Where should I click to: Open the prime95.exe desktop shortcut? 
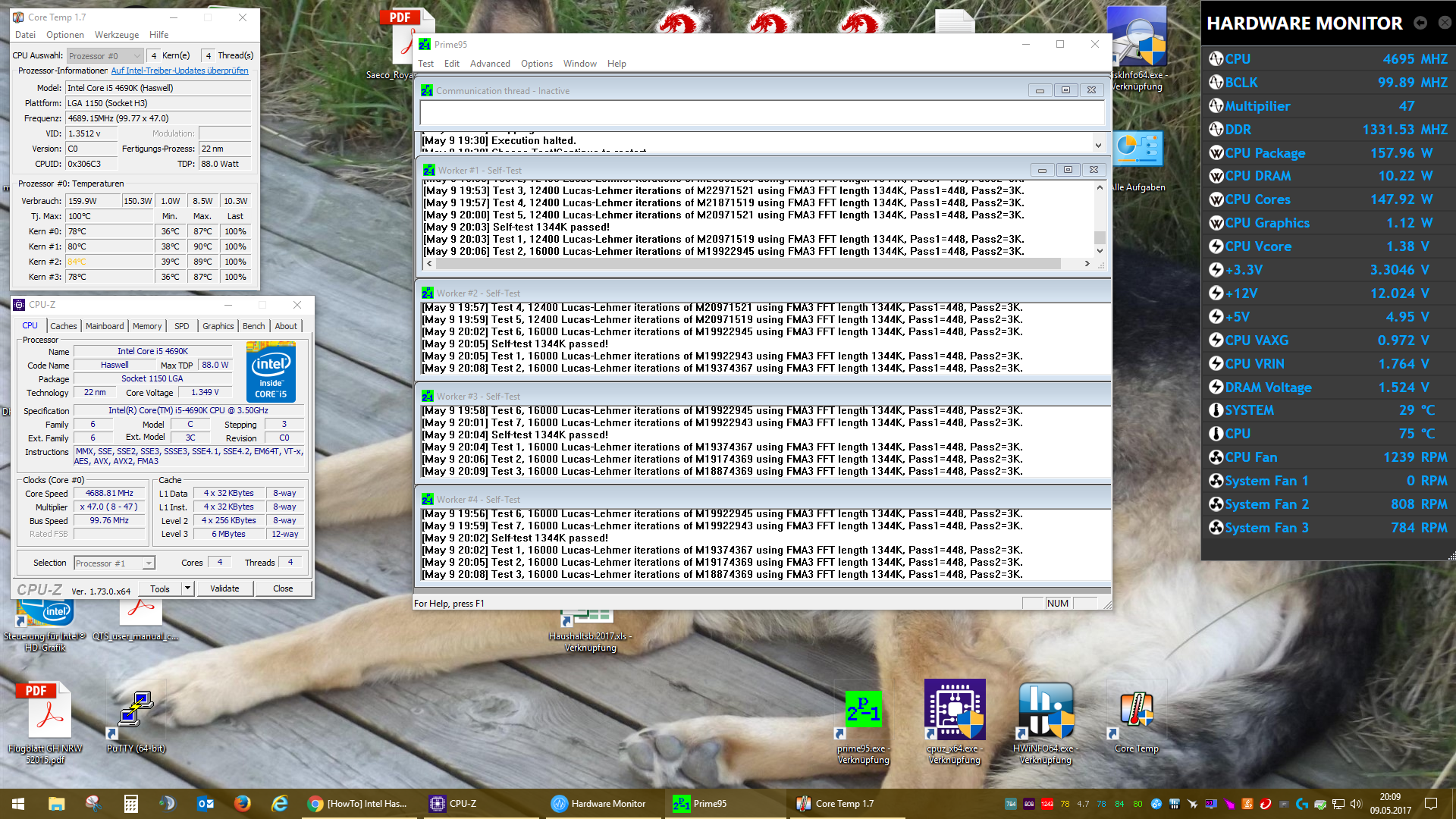tap(864, 711)
